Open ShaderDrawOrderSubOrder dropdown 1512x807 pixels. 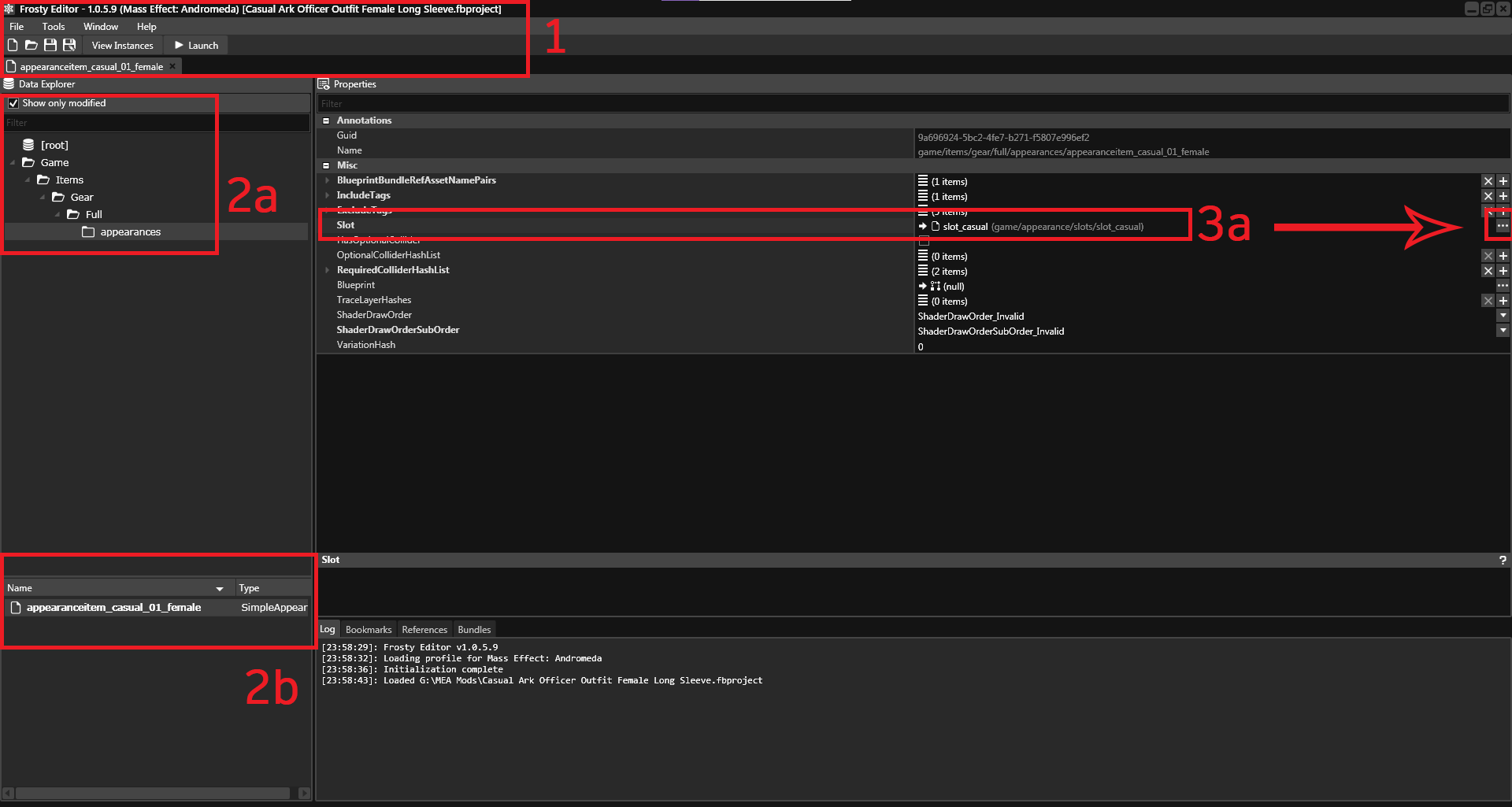pos(1503,331)
